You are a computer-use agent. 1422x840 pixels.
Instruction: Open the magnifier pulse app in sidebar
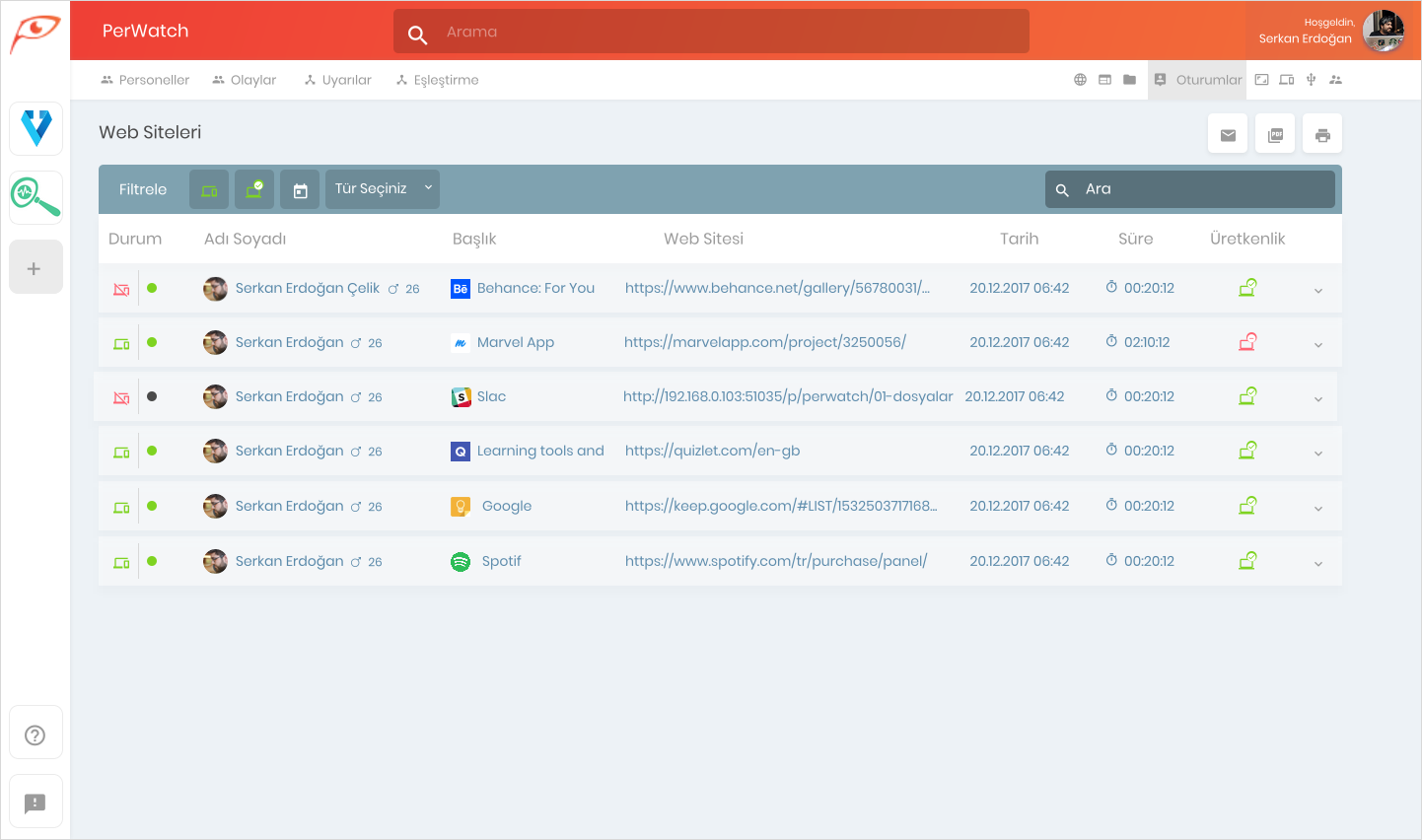click(x=36, y=197)
